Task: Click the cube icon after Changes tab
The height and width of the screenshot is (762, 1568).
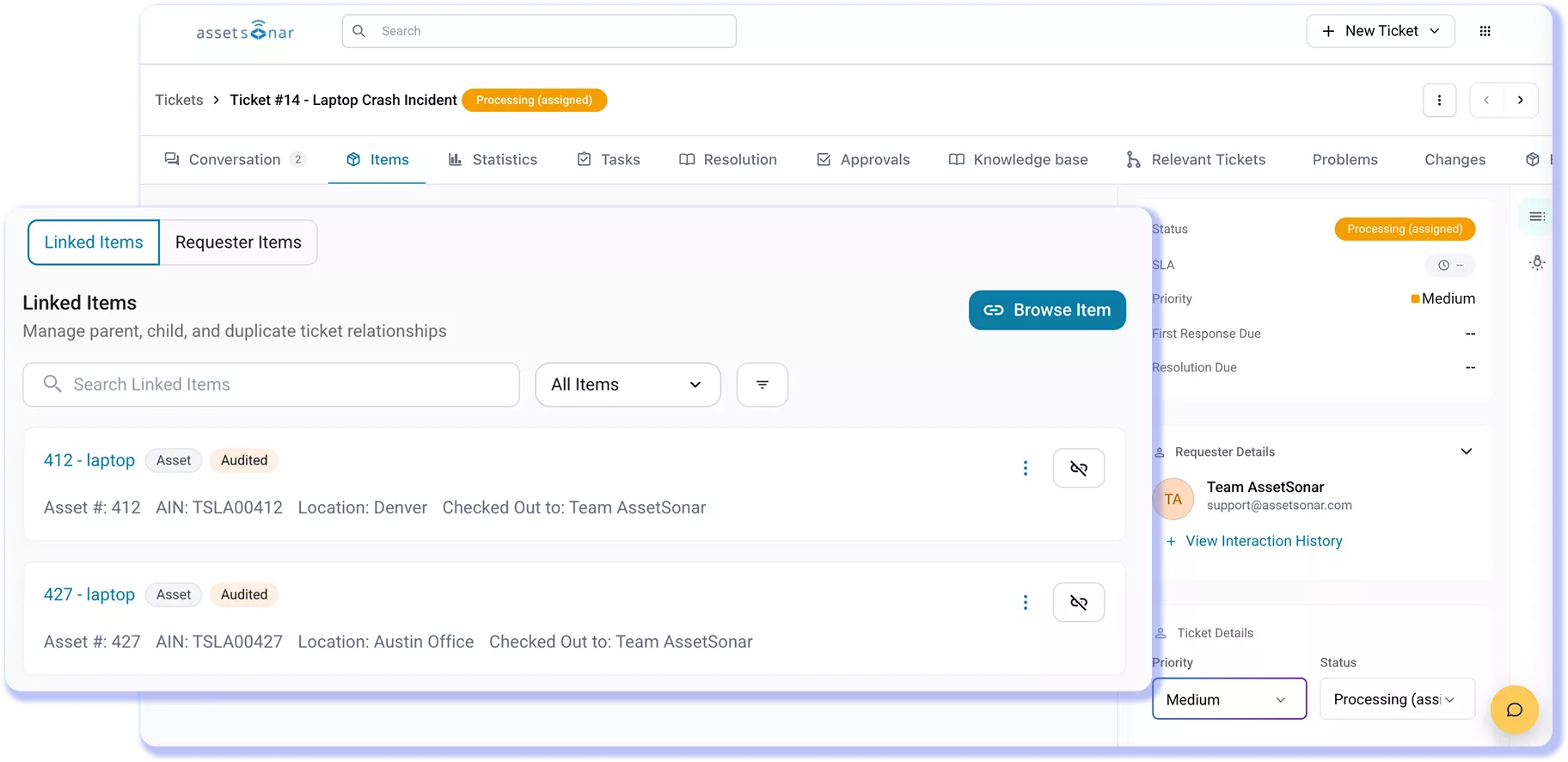Action: pos(1532,159)
